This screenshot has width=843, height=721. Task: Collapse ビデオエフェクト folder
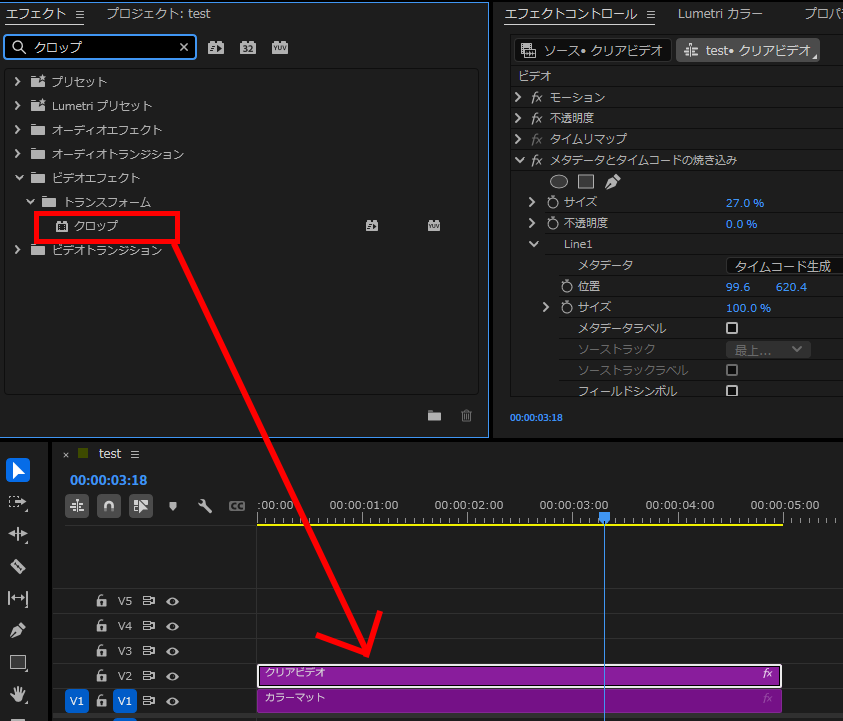(x=19, y=177)
